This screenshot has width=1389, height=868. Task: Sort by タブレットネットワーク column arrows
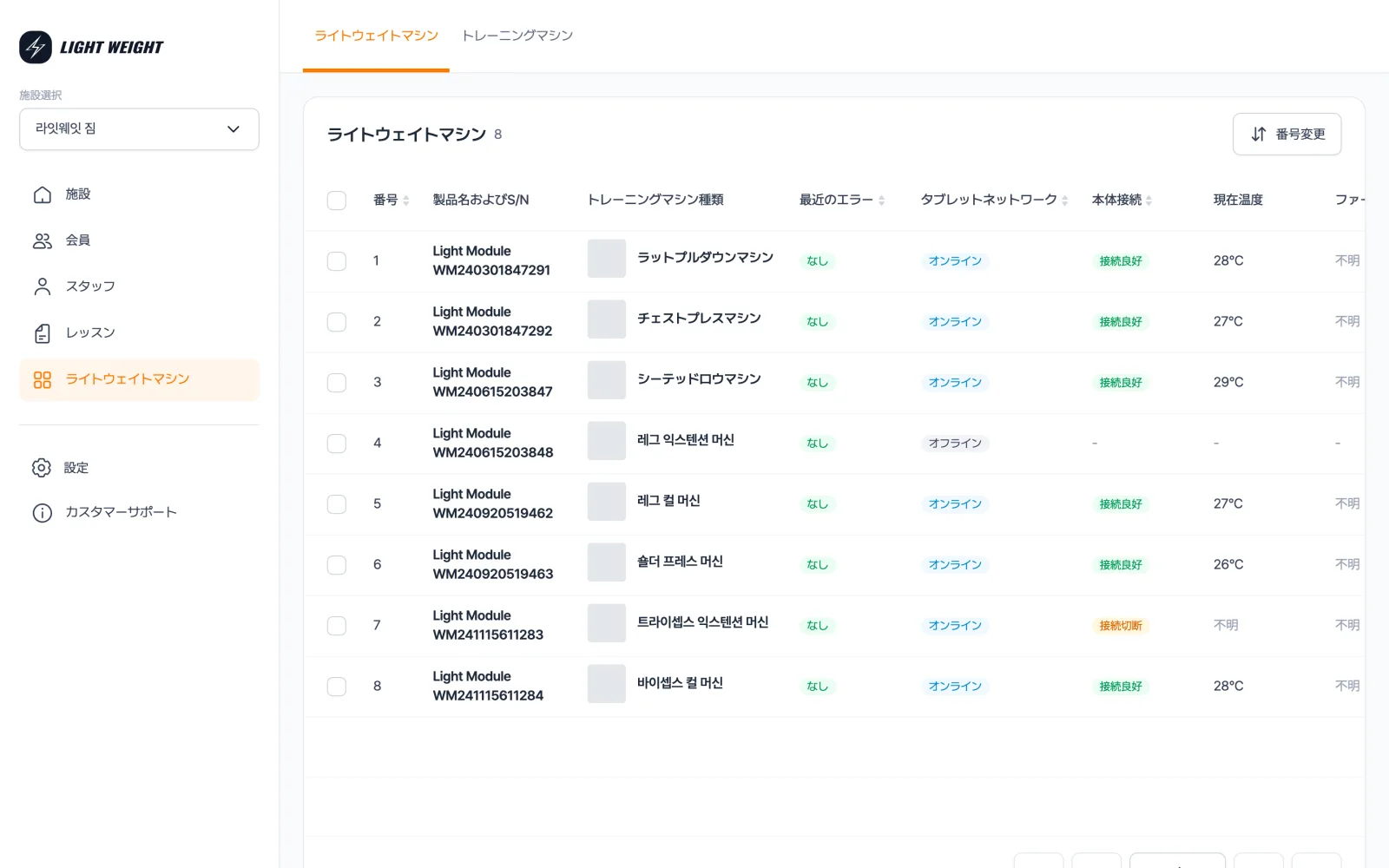[1065, 201]
